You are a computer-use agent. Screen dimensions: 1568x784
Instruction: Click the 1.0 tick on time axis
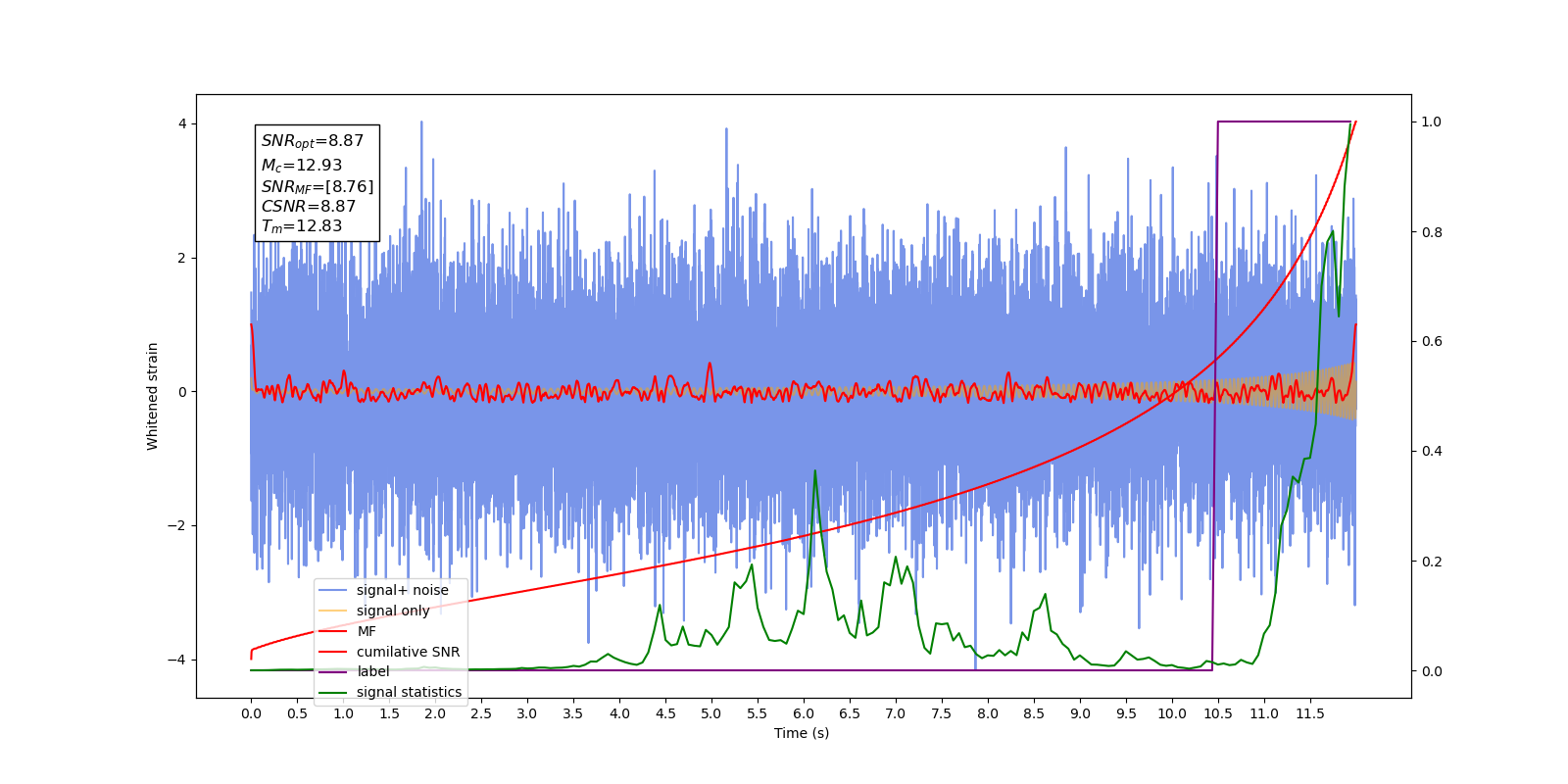point(343,713)
